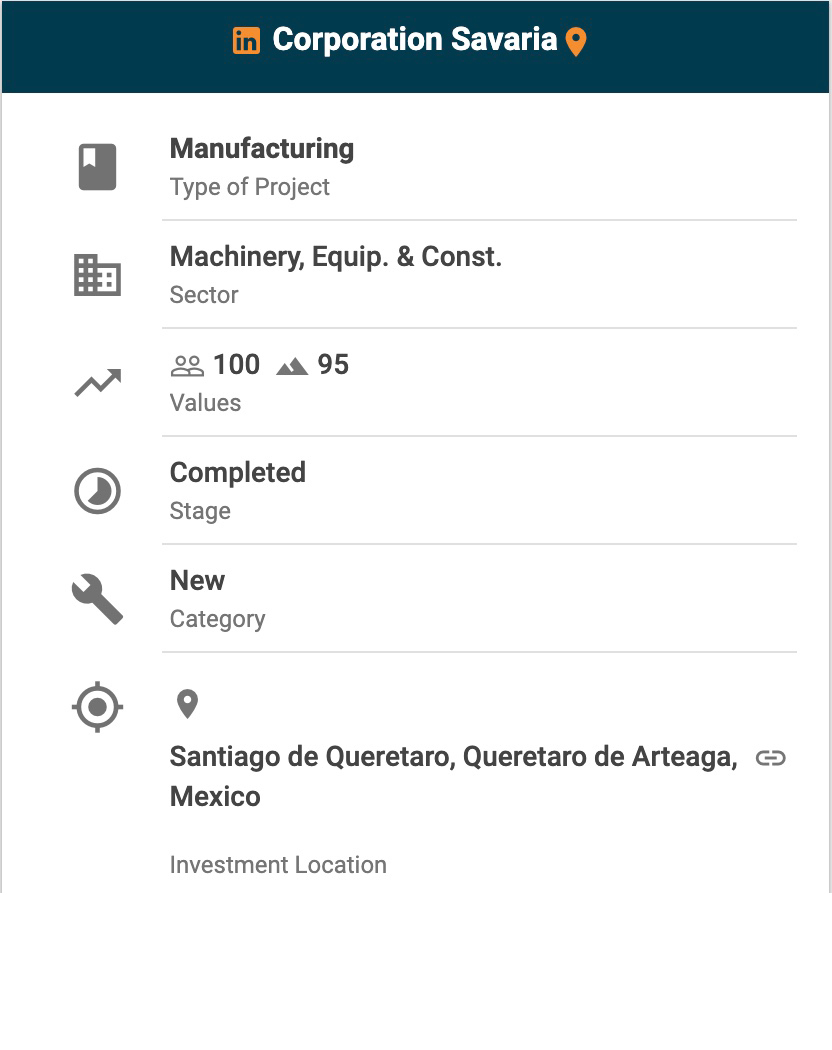Image resolution: width=832 pixels, height=1050 pixels.
Task: Click the Completed stage value
Action: tap(238, 473)
